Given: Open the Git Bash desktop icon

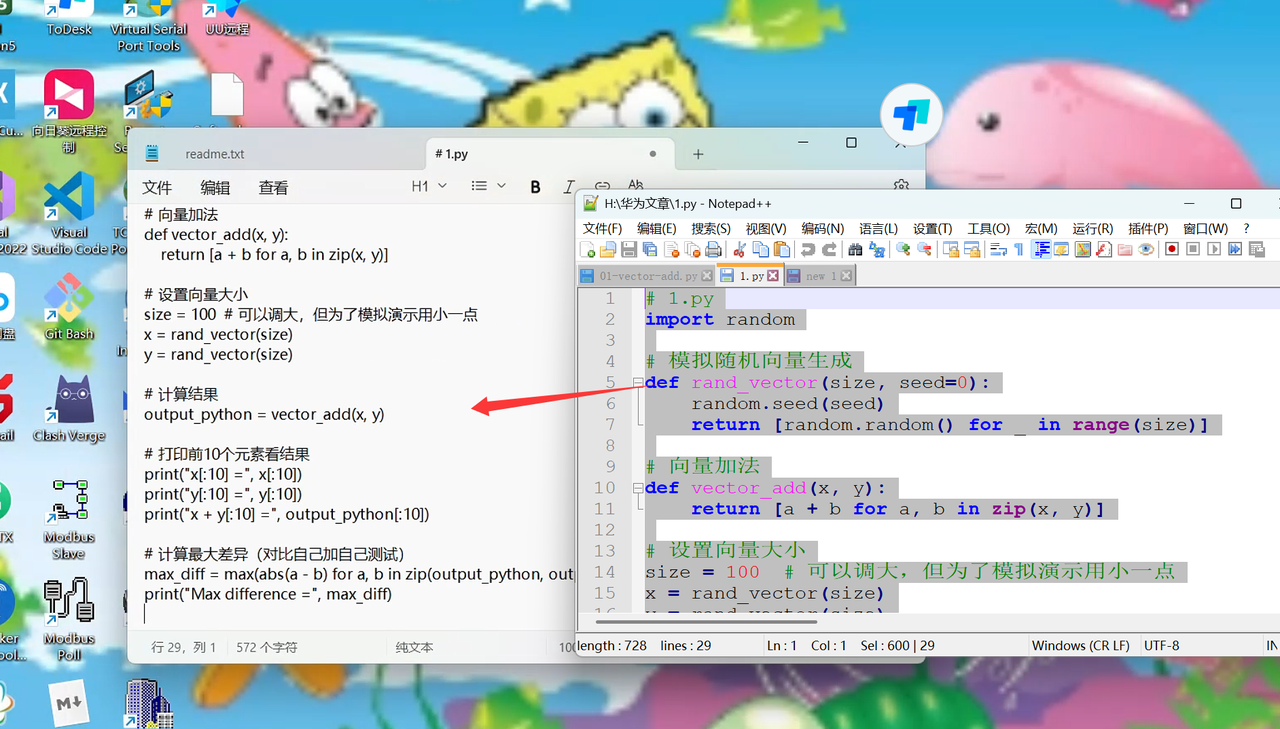Looking at the screenshot, I should [x=69, y=305].
